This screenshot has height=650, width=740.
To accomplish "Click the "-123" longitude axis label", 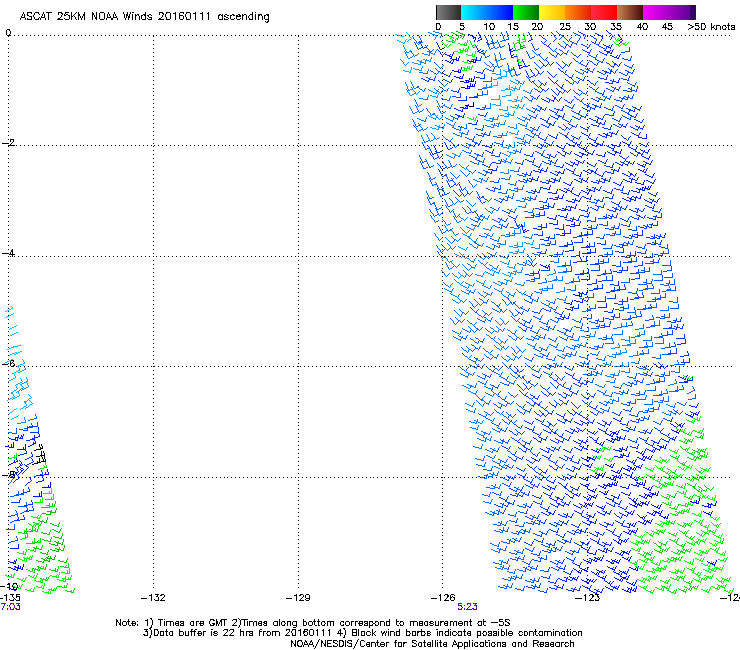I will pos(588,598).
